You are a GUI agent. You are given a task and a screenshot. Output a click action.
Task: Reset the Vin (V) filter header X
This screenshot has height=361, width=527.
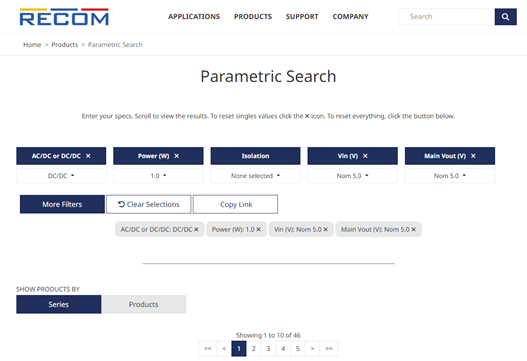click(365, 156)
